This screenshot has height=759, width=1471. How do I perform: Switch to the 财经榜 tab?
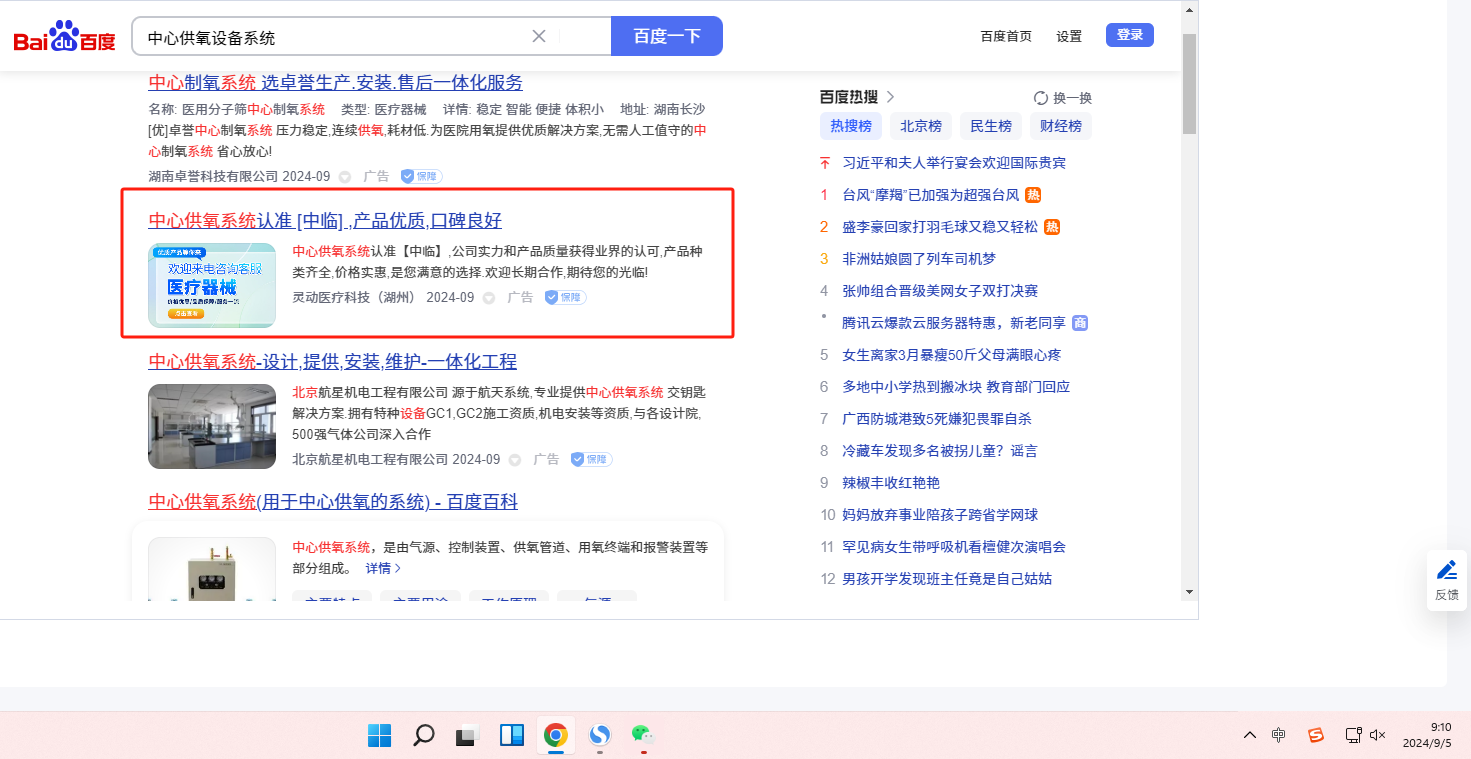pyautogui.click(x=1060, y=126)
